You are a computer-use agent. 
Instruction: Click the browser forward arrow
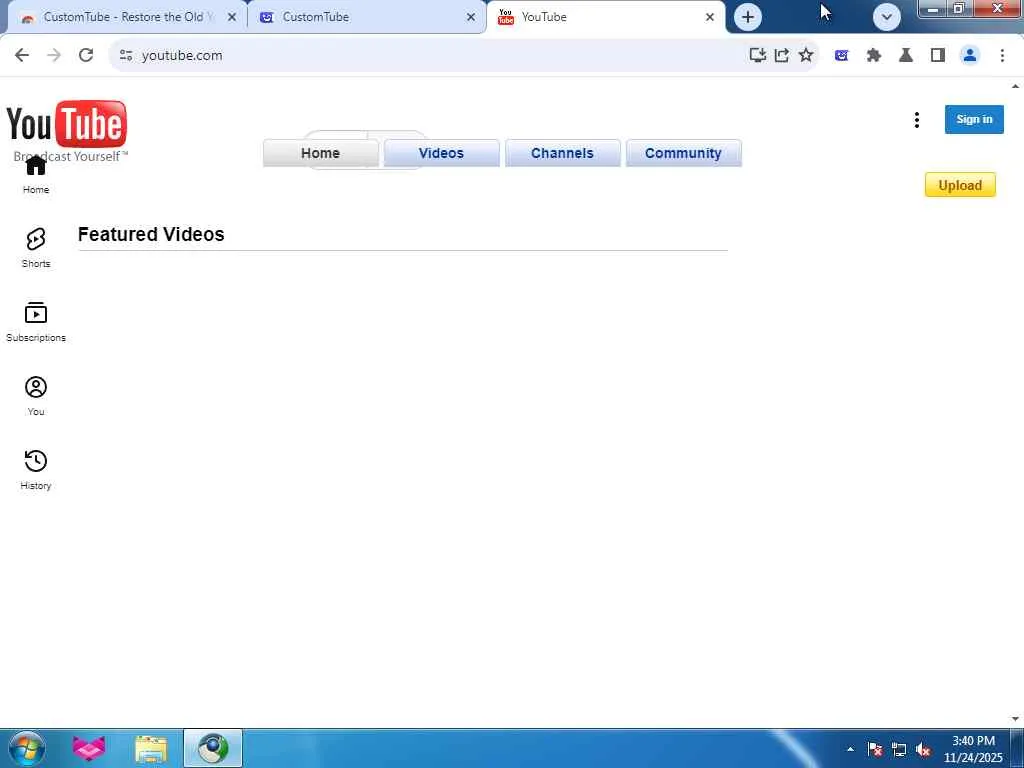pos(54,56)
